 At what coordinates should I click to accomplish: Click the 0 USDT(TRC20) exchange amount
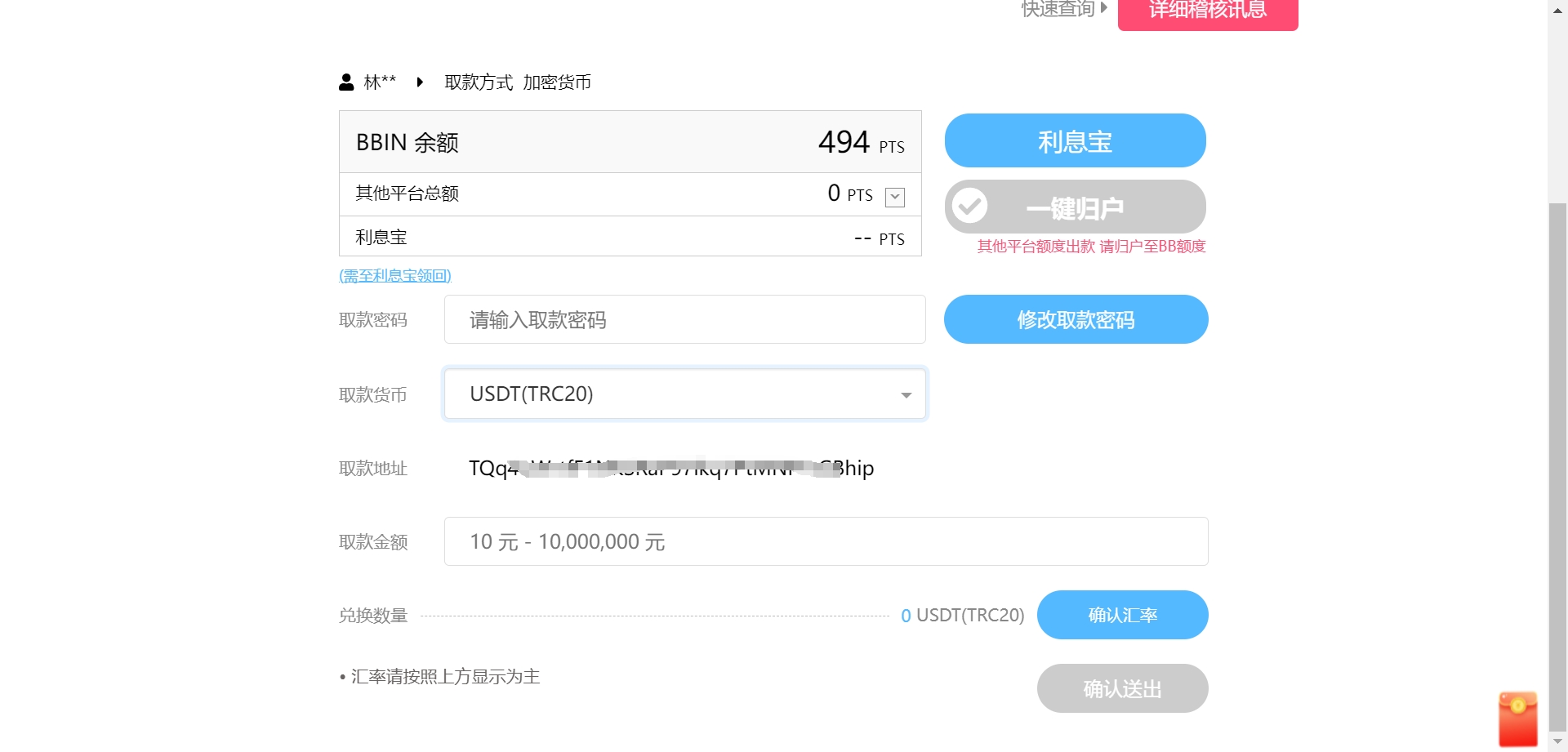[962, 616]
